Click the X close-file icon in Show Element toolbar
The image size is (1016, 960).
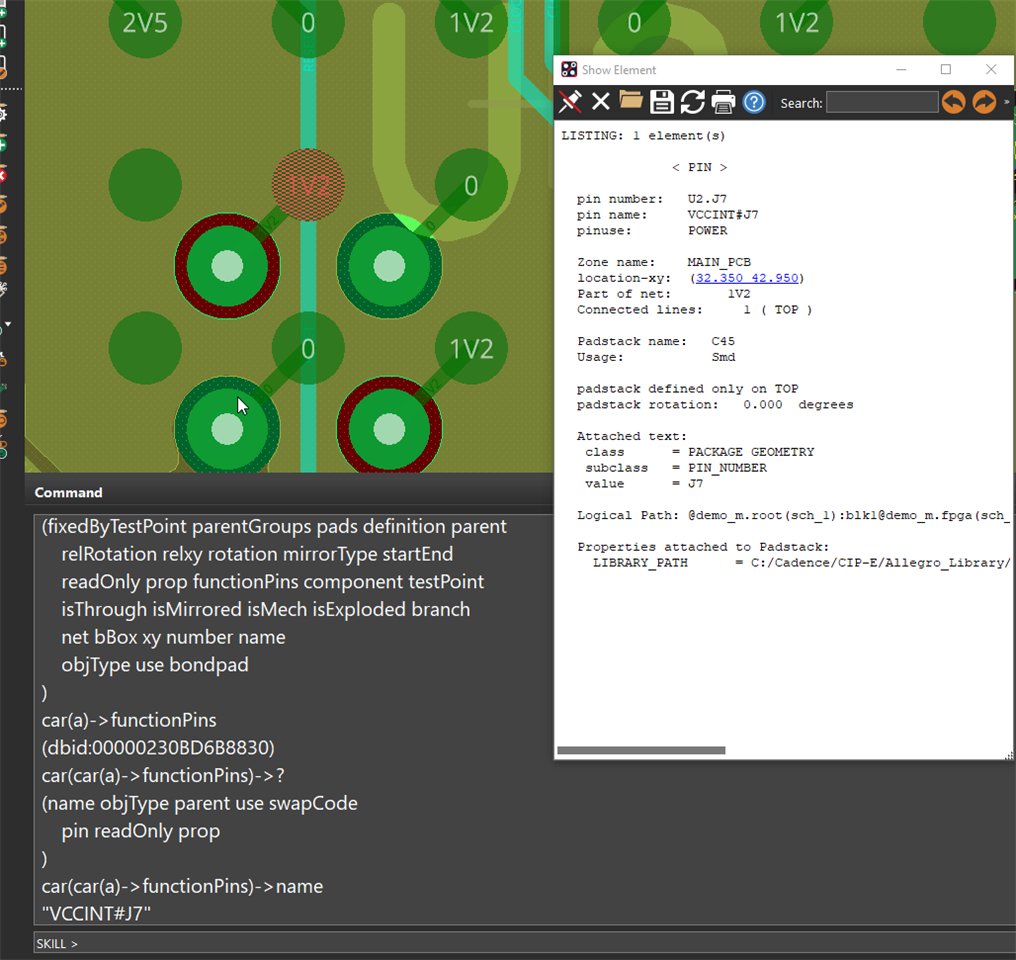point(601,102)
